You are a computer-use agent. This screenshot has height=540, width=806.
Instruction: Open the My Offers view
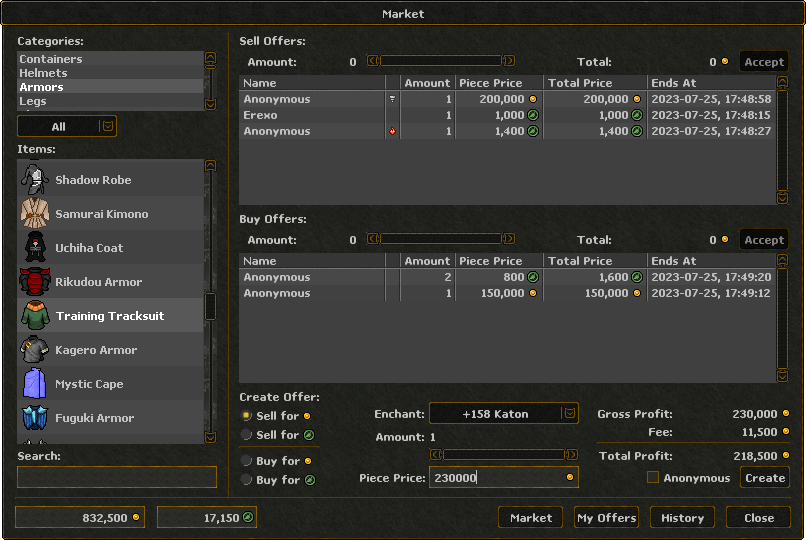click(x=608, y=518)
